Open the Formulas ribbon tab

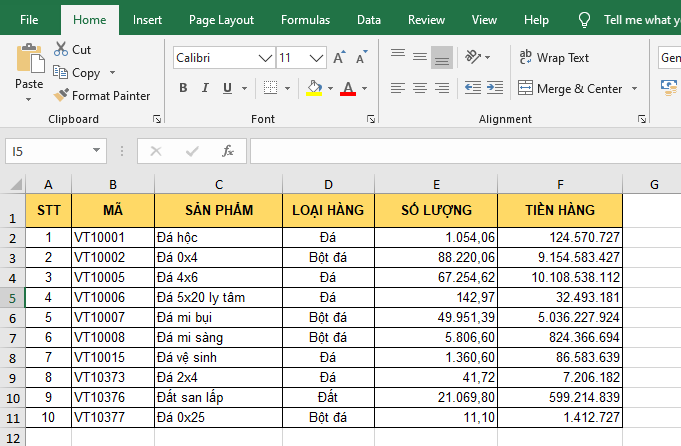pos(305,19)
